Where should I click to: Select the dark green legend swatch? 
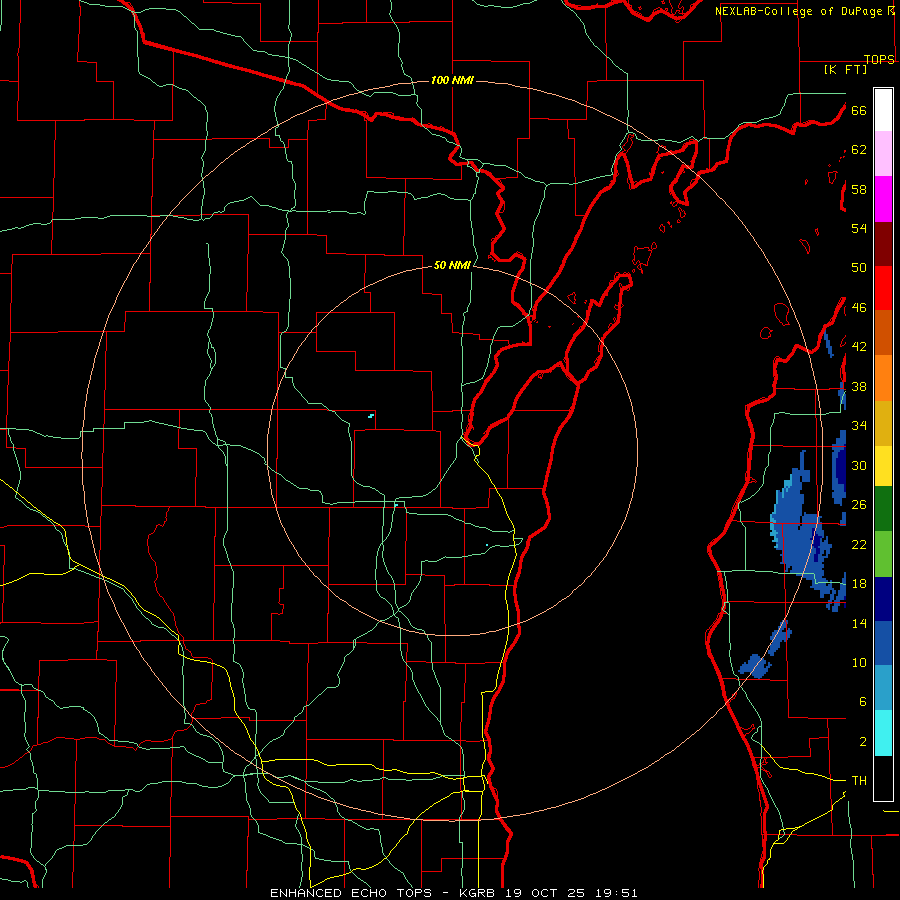coord(883,509)
